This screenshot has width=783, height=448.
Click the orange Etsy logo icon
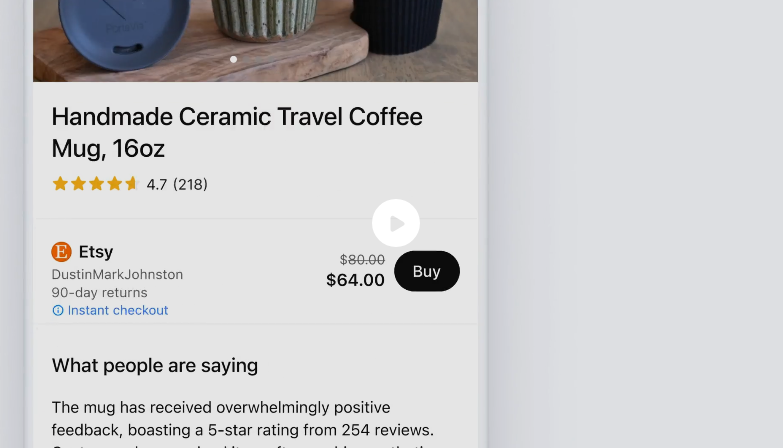coord(61,252)
